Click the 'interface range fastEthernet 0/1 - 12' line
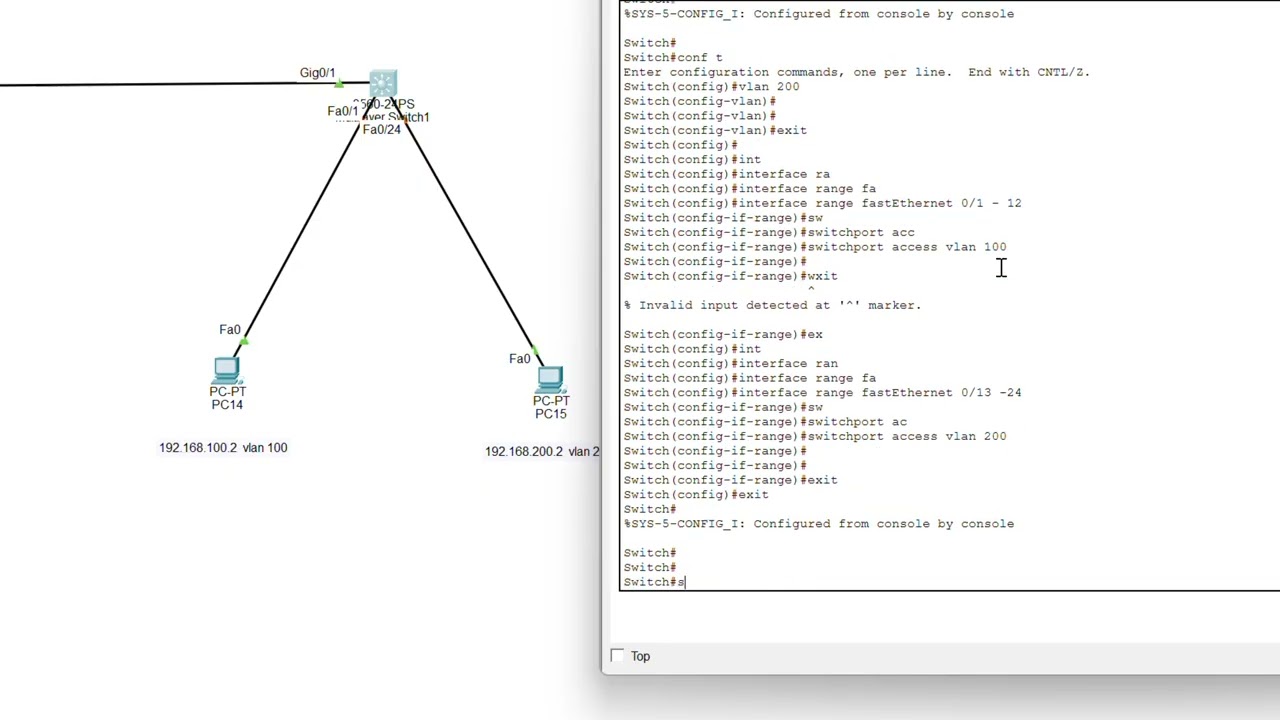This screenshot has height=720, width=1280. click(x=822, y=203)
